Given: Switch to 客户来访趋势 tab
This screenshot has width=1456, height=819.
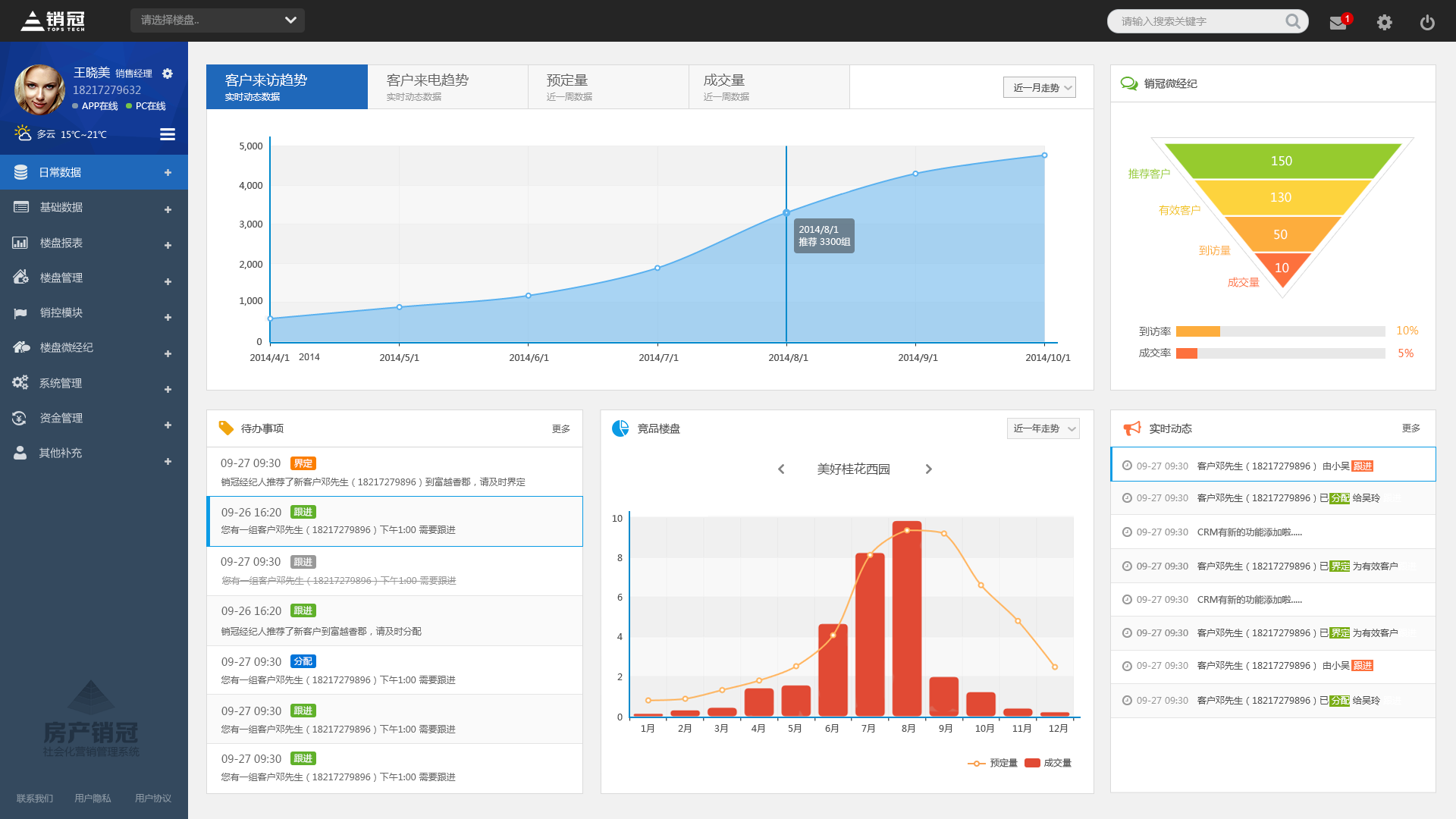Looking at the screenshot, I should tap(287, 86).
